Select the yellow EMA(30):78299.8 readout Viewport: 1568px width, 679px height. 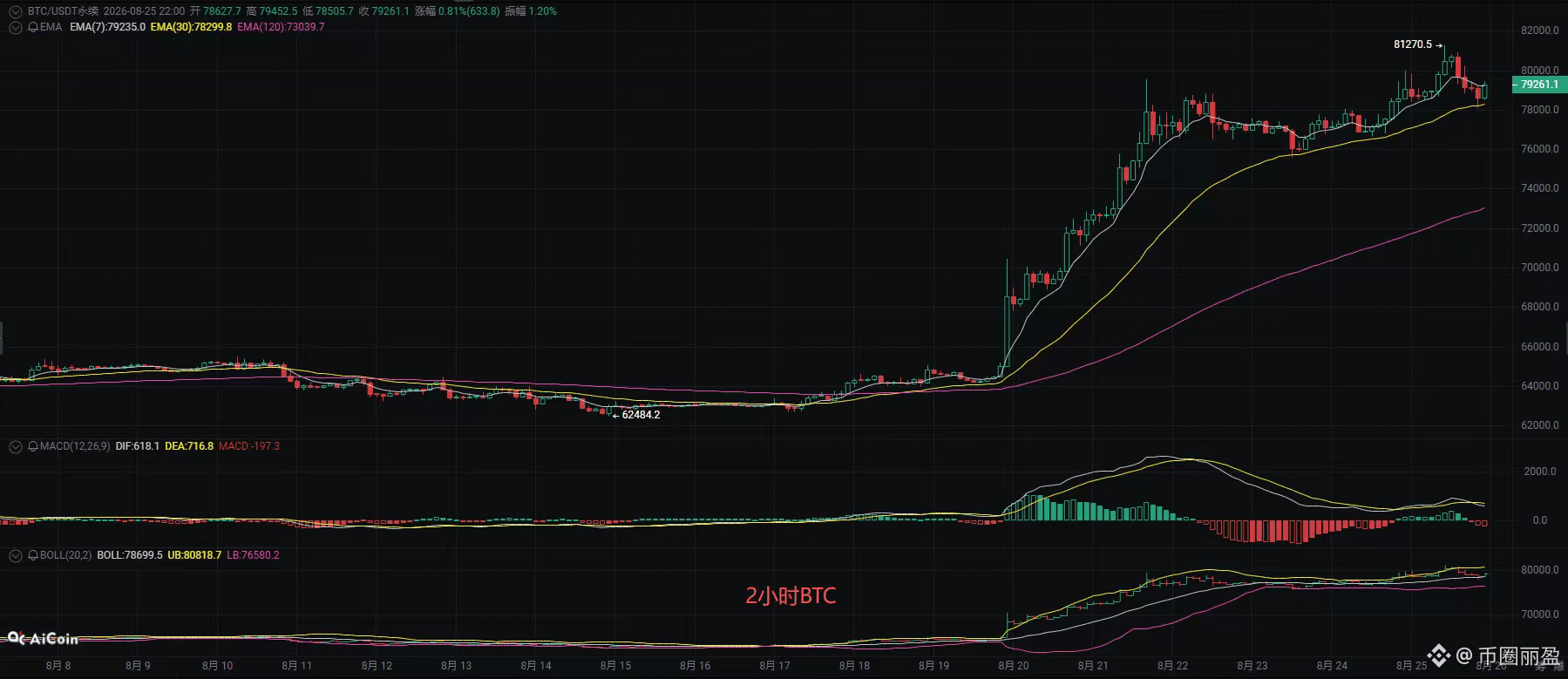pos(191,27)
